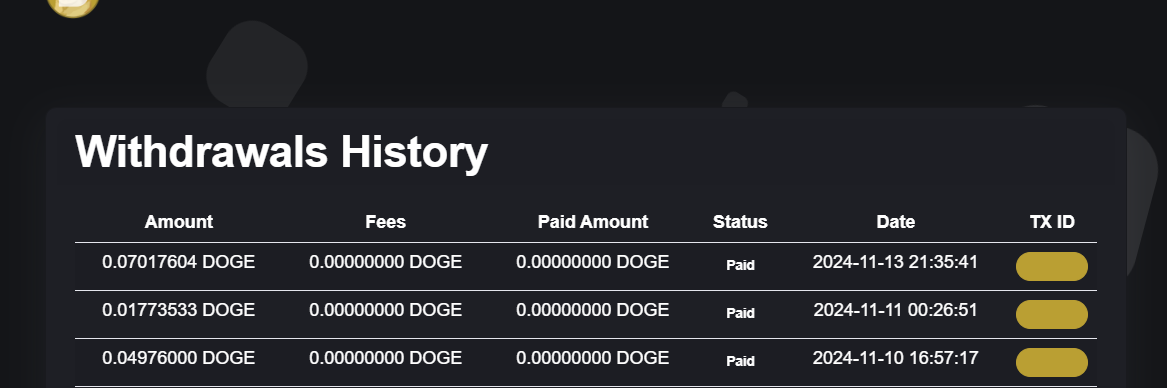Click the Status column header

coord(740,222)
